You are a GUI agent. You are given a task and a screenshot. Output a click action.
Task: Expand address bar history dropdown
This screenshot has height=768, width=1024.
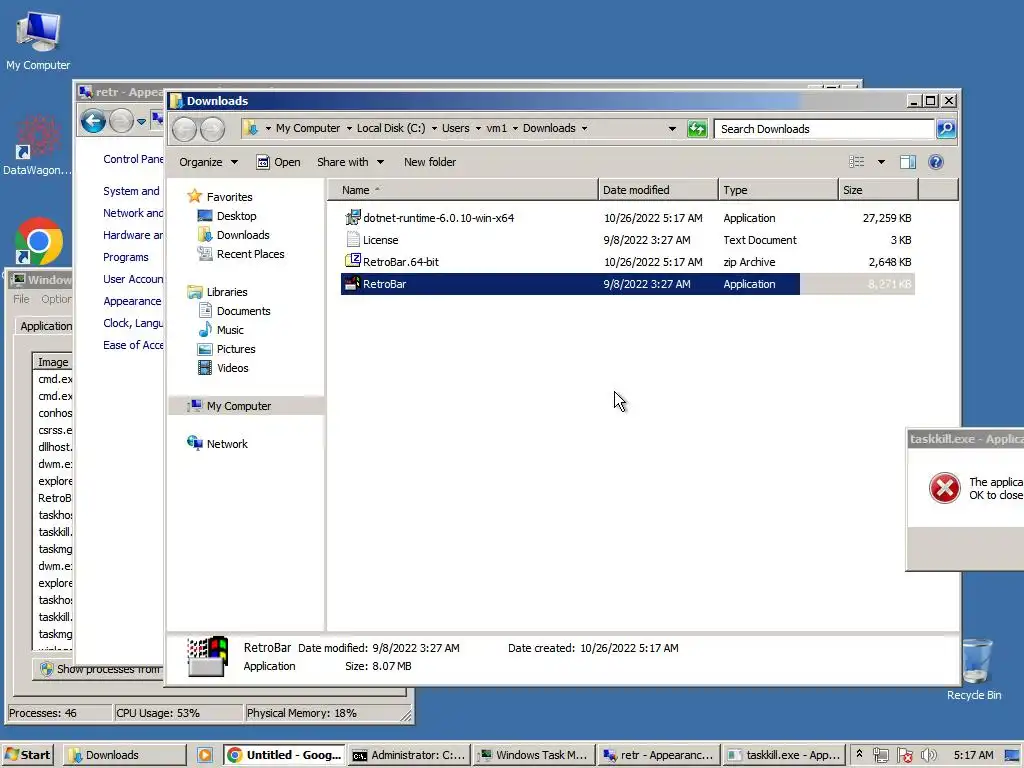672,129
